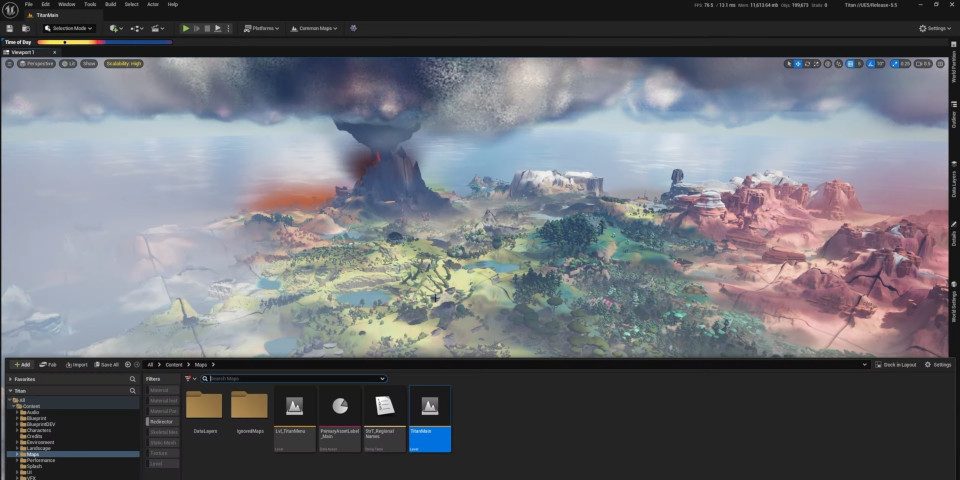
Task: Click the Eject play button
Action: [x=217, y=28]
